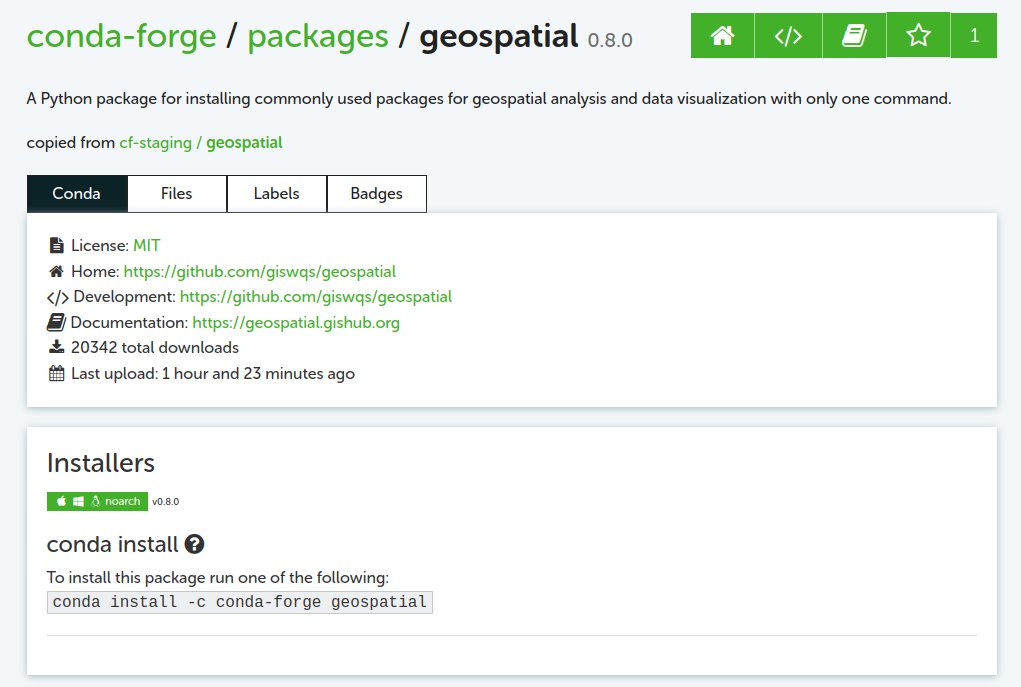Click the download icon beside total downloads
1021x687 pixels.
57,347
